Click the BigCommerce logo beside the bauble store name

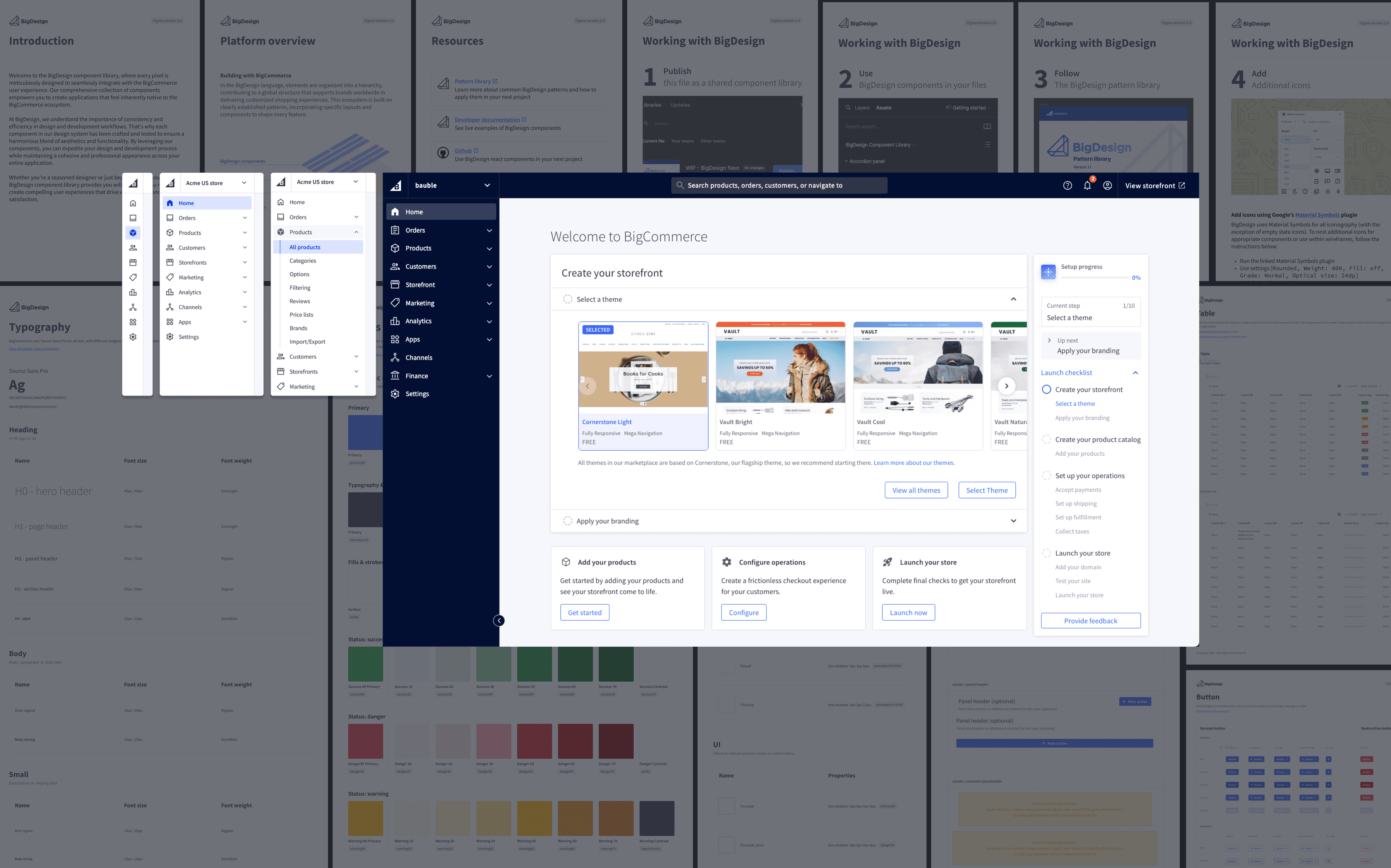pos(396,185)
